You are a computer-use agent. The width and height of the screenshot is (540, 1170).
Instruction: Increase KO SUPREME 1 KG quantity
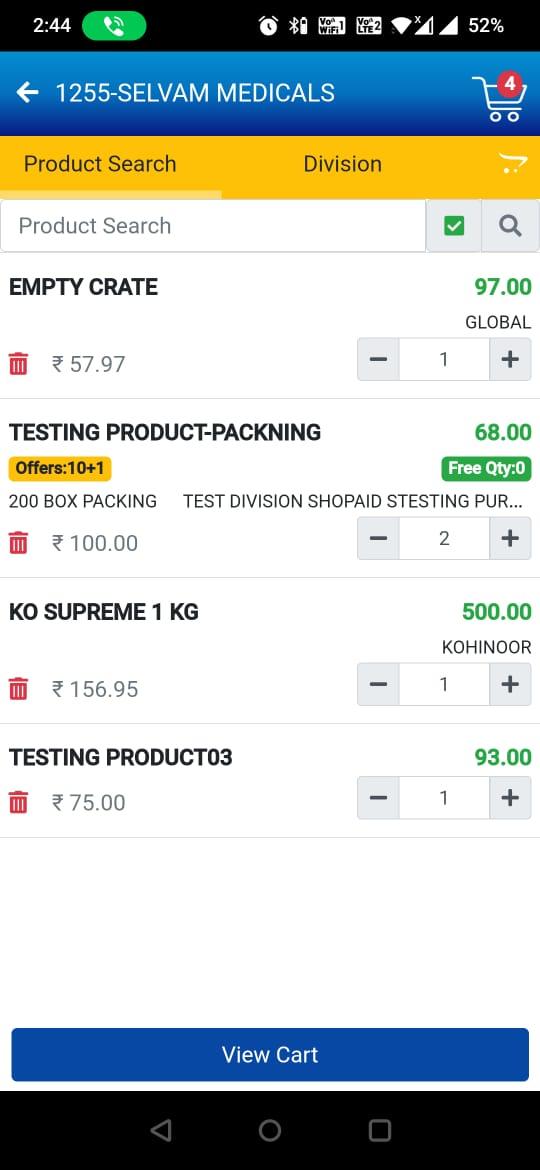tap(510, 684)
